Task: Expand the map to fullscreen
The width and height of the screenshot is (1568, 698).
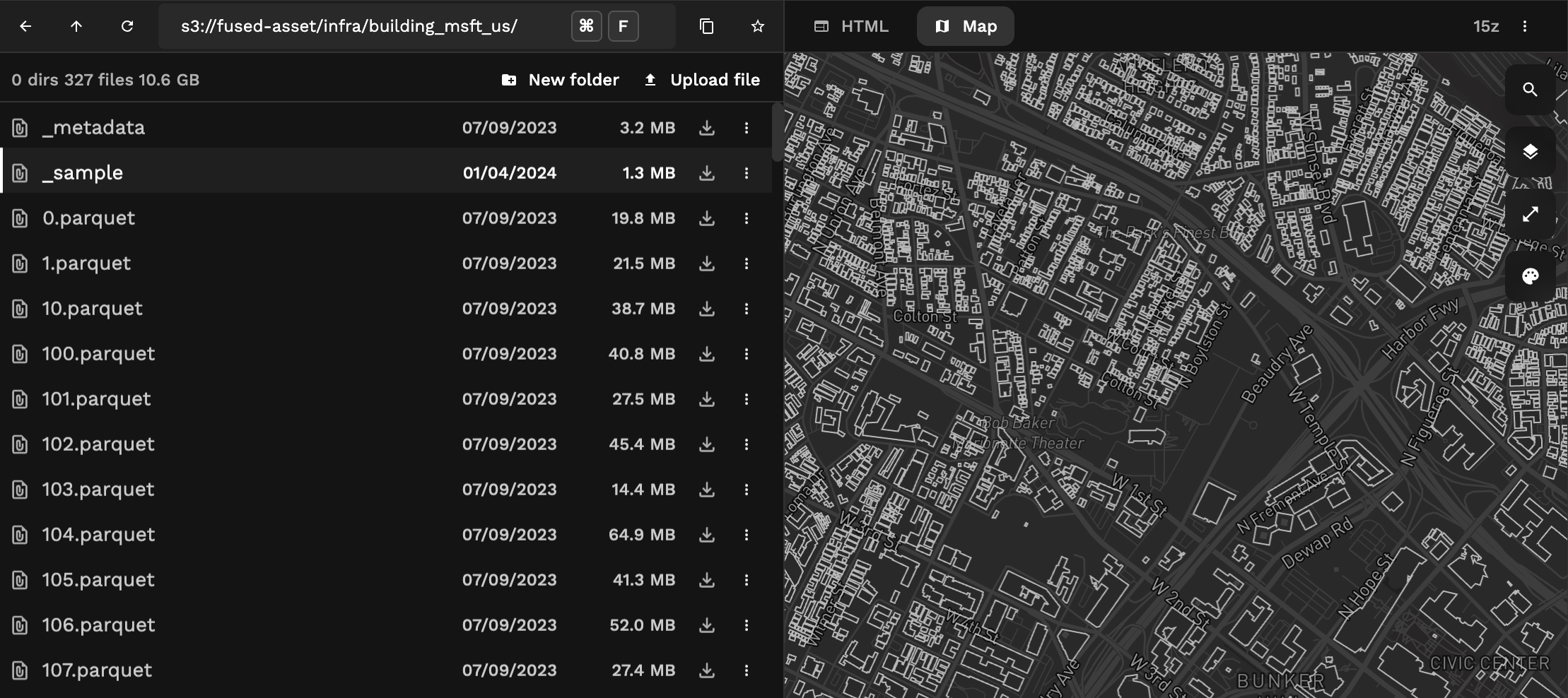Action: coord(1530,214)
